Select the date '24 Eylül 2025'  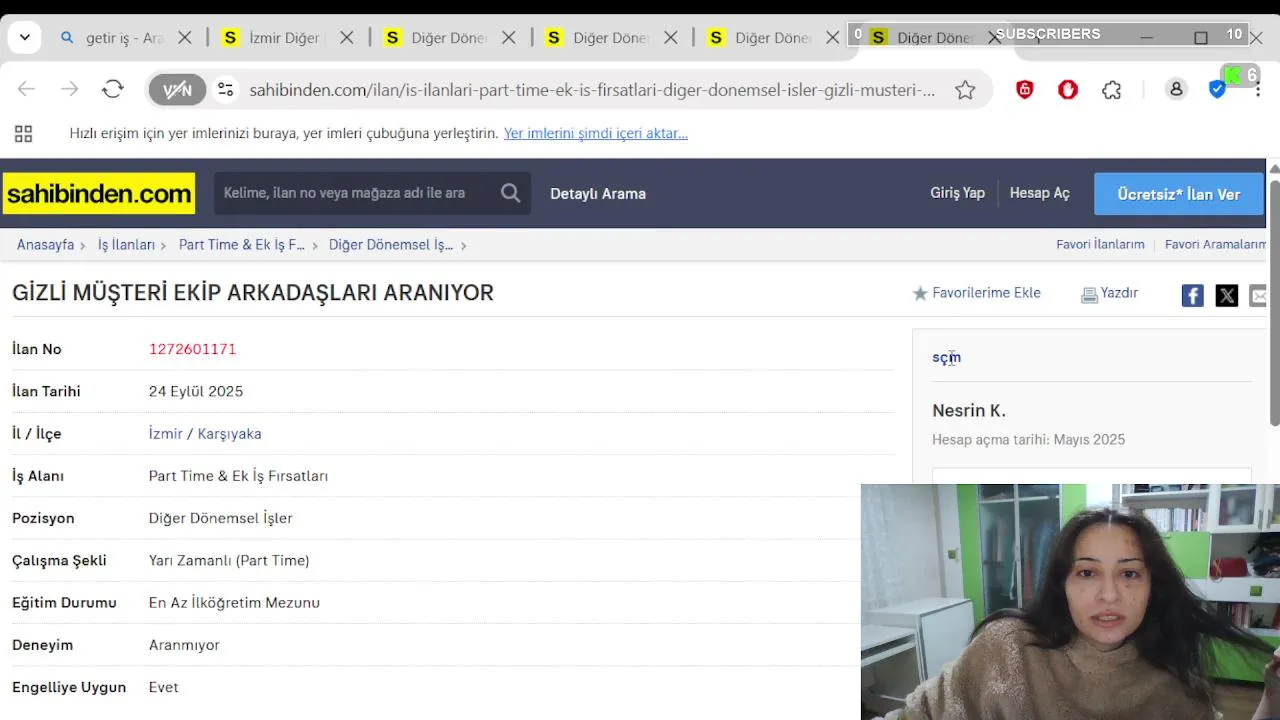(x=196, y=391)
